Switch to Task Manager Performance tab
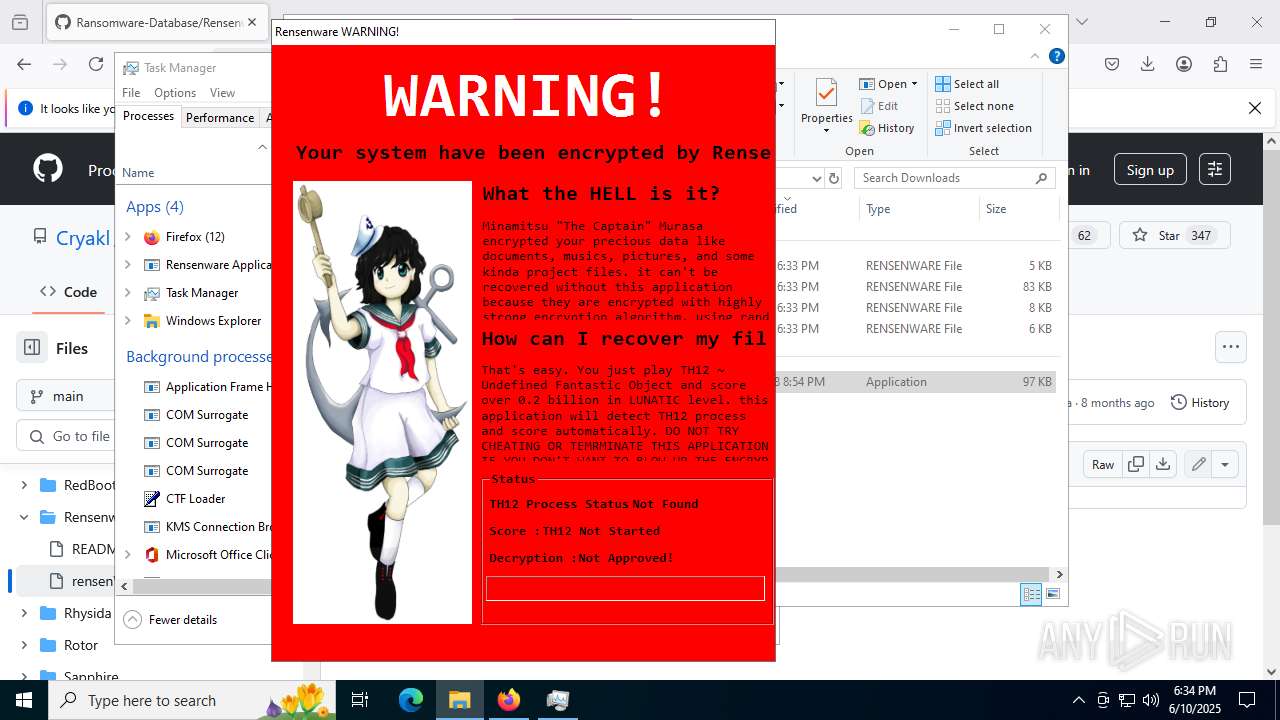The width and height of the screenshot is (1280, 720). click(x=220, y=117)
